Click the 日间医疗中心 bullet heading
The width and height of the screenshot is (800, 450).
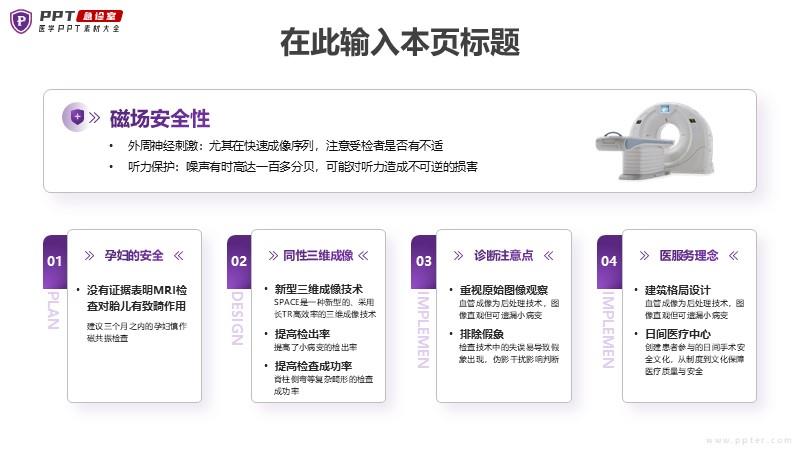[x=678, y=334]
